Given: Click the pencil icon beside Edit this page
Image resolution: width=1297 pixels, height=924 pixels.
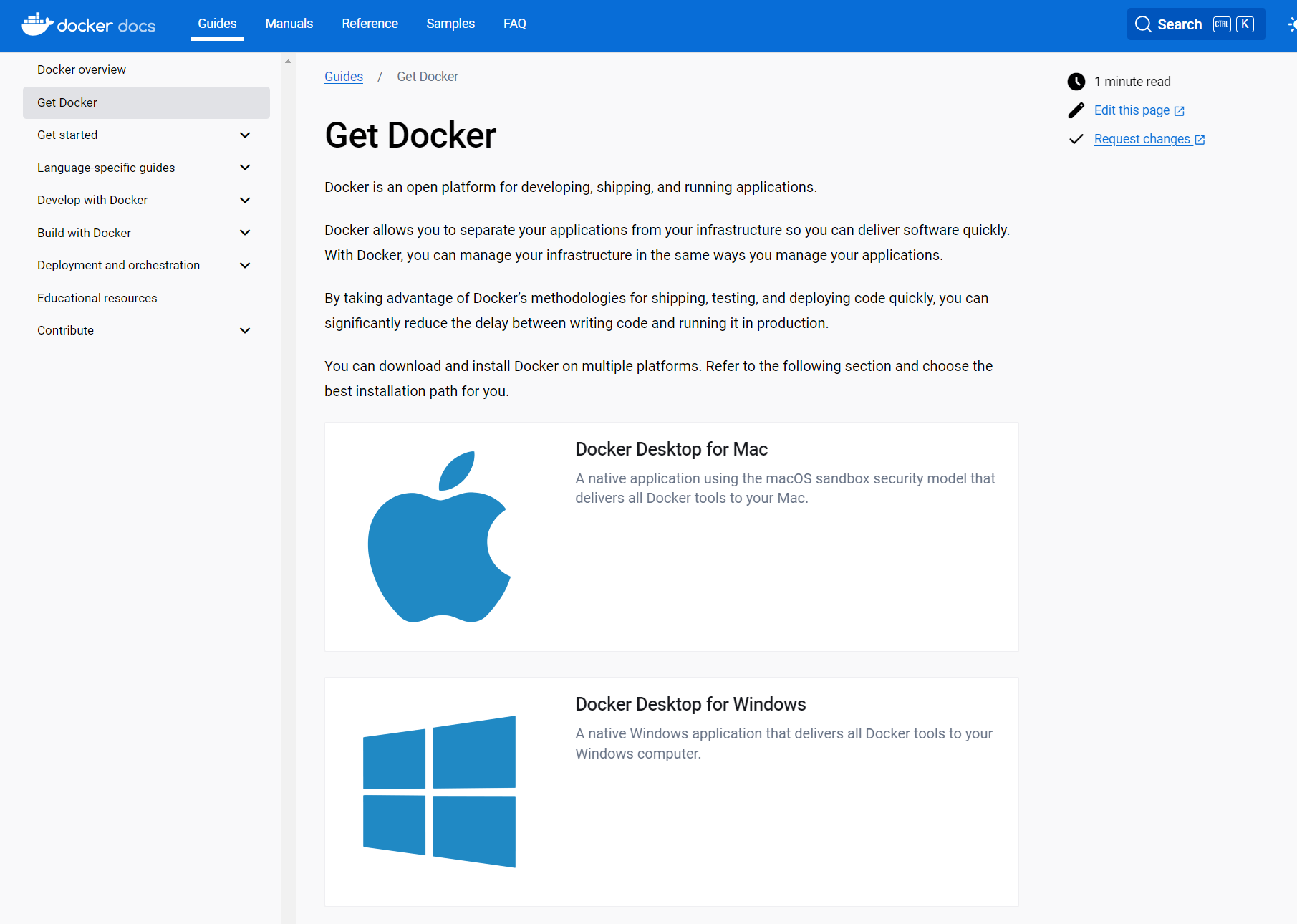Looking at the screenshot, I should [1076, 110].
